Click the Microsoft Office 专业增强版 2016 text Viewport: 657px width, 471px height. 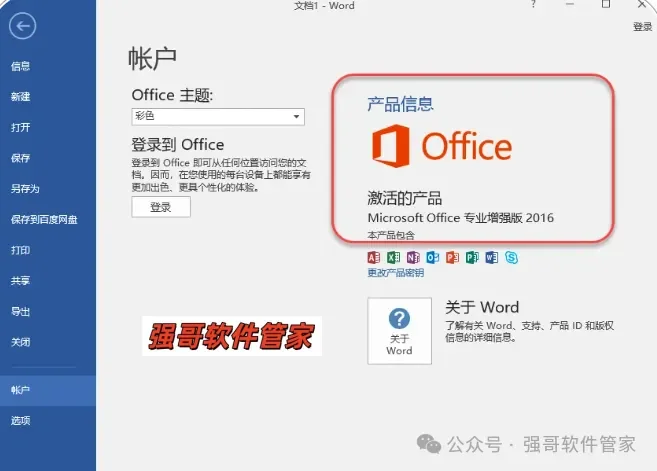[460, 218]
